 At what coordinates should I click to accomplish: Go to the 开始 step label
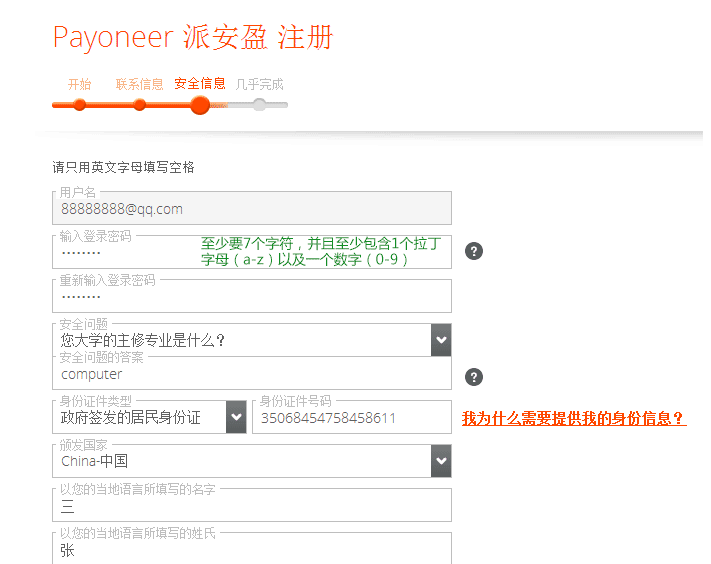(x=79, y=84)
